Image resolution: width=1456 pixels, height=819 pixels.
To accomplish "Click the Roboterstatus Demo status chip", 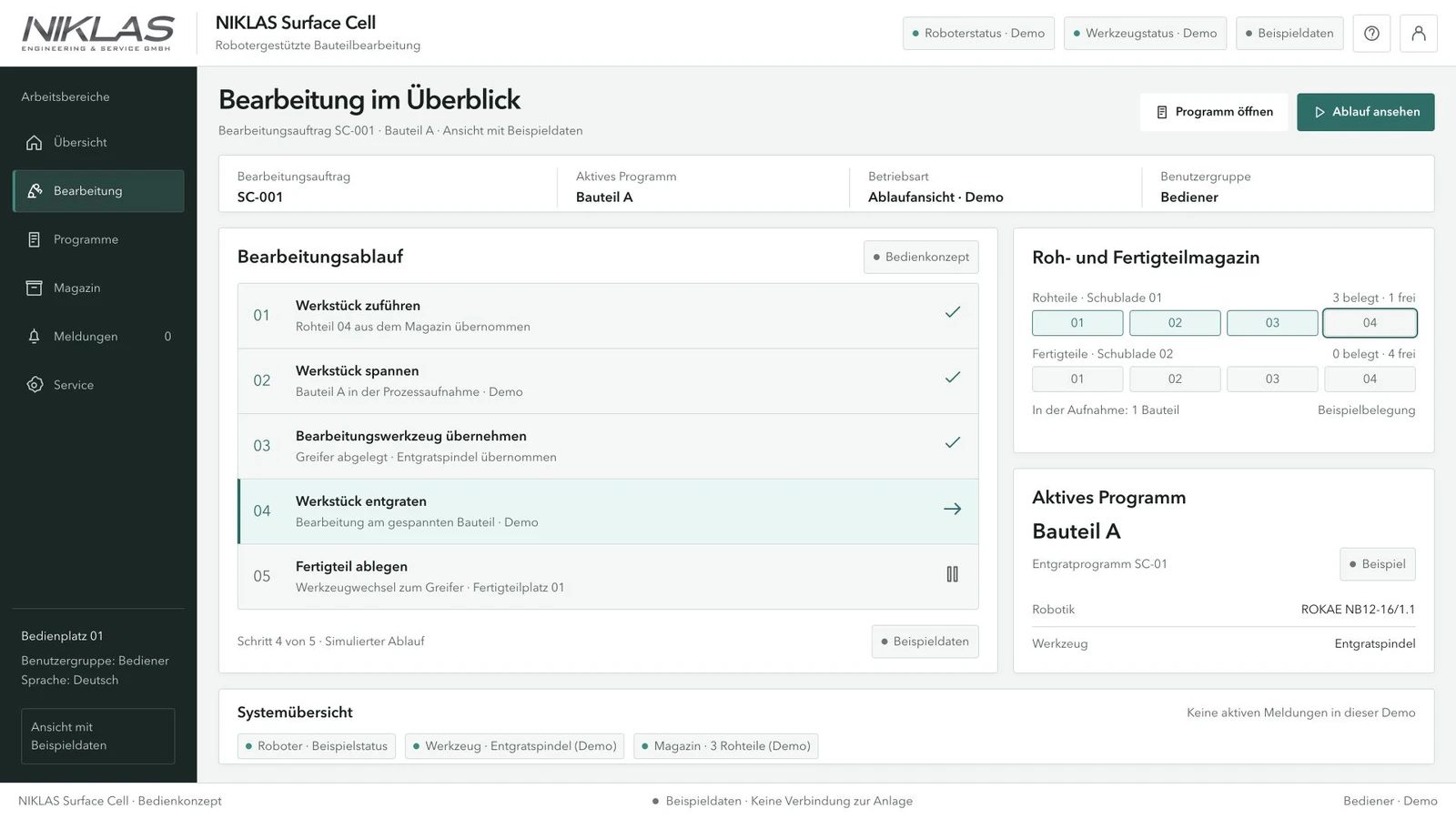I will [978, 34].
